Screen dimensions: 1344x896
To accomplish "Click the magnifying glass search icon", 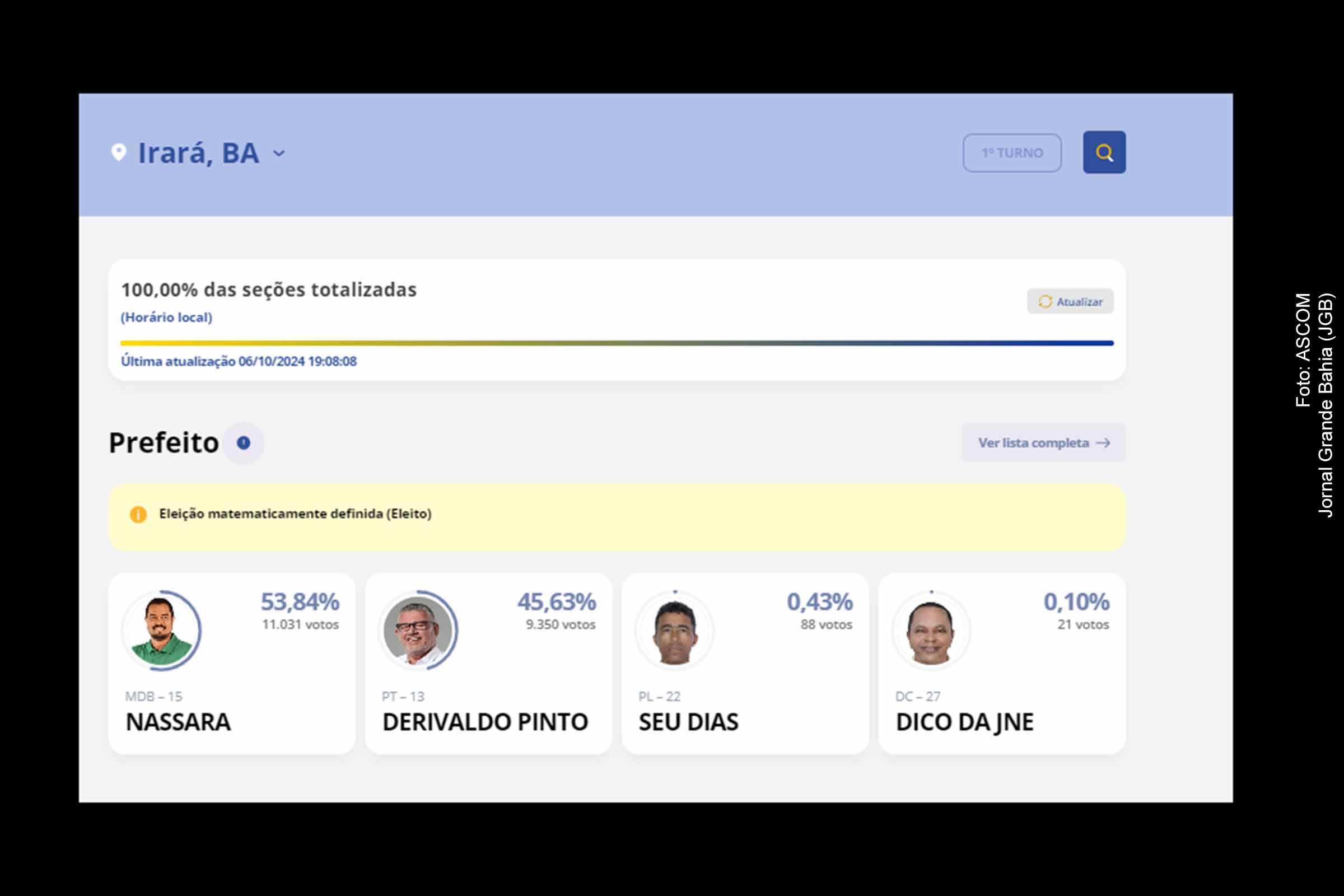I will coord(1104,151).
